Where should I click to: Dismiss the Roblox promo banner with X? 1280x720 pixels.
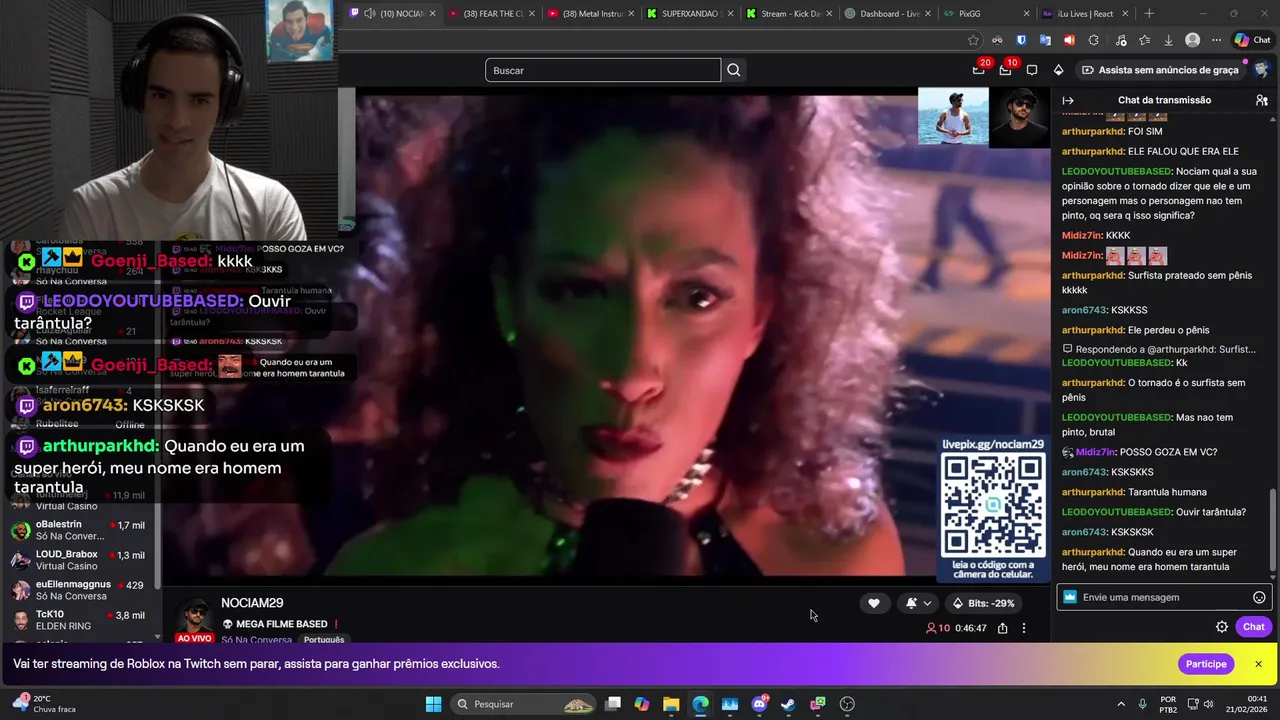[1258, 664]
